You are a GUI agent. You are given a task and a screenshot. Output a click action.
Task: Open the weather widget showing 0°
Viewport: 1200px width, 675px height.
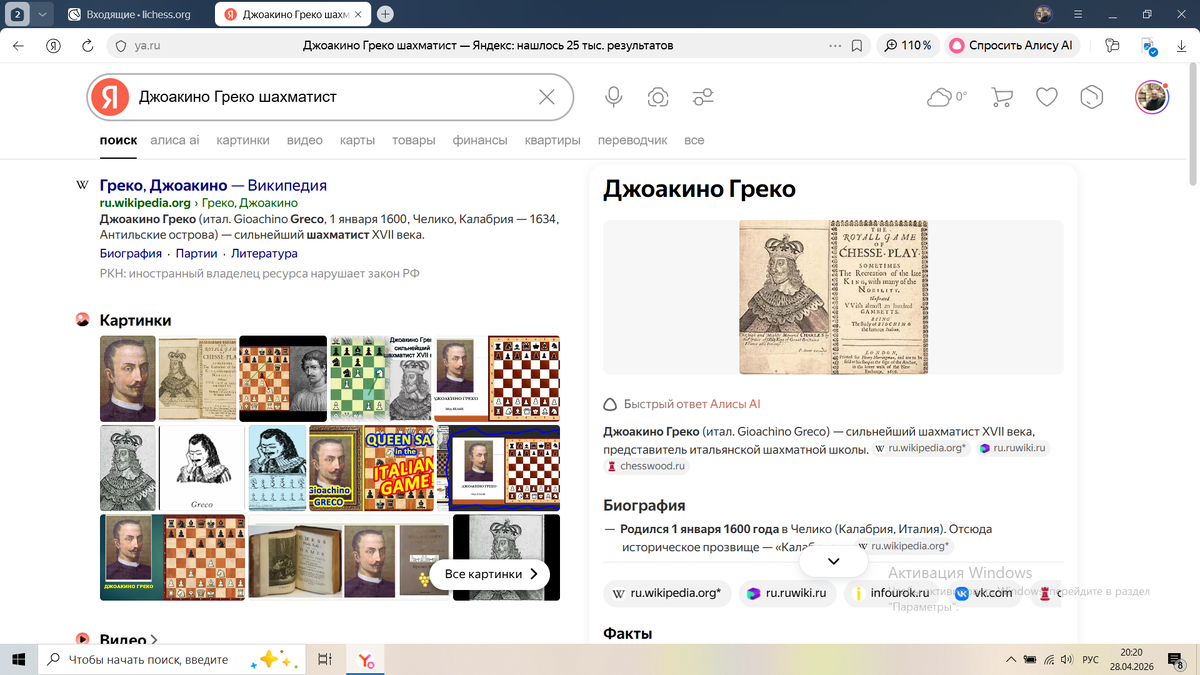coord(947,97)
